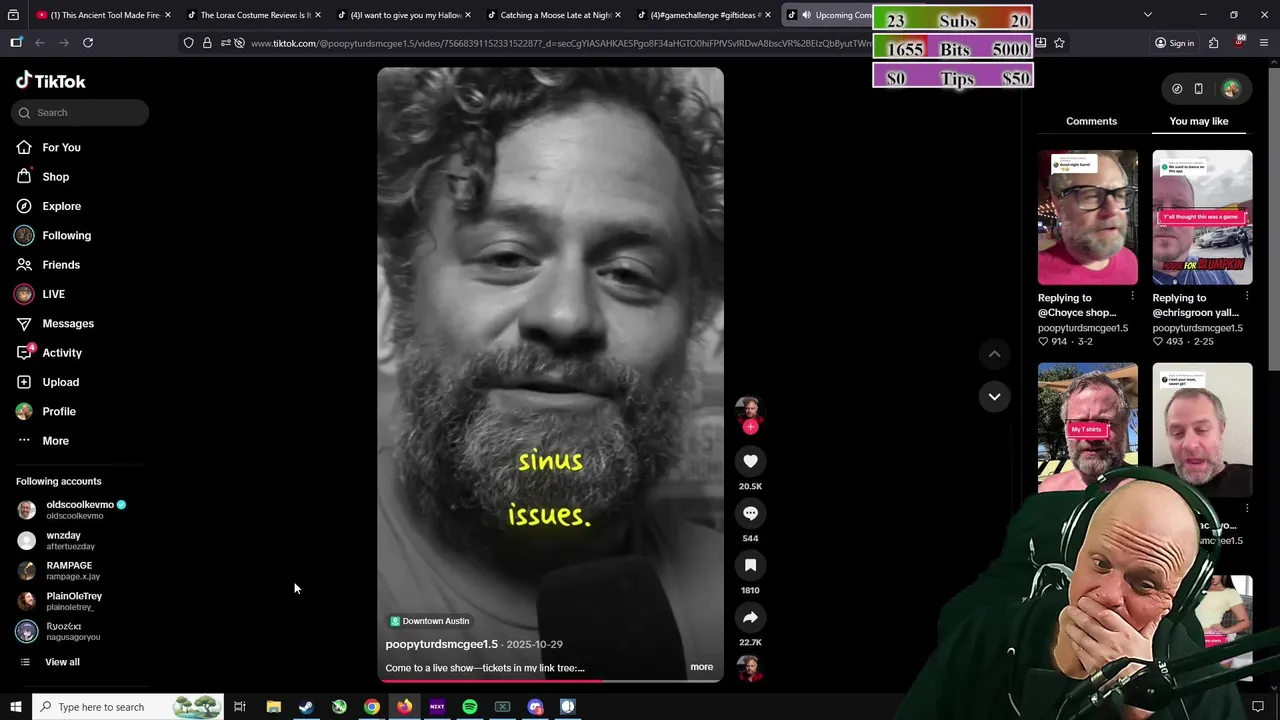The width and height of the screenshot is (1280, 720).
Task: Open the browser extensions puzzle icon
Action: tap(1213, 43)
